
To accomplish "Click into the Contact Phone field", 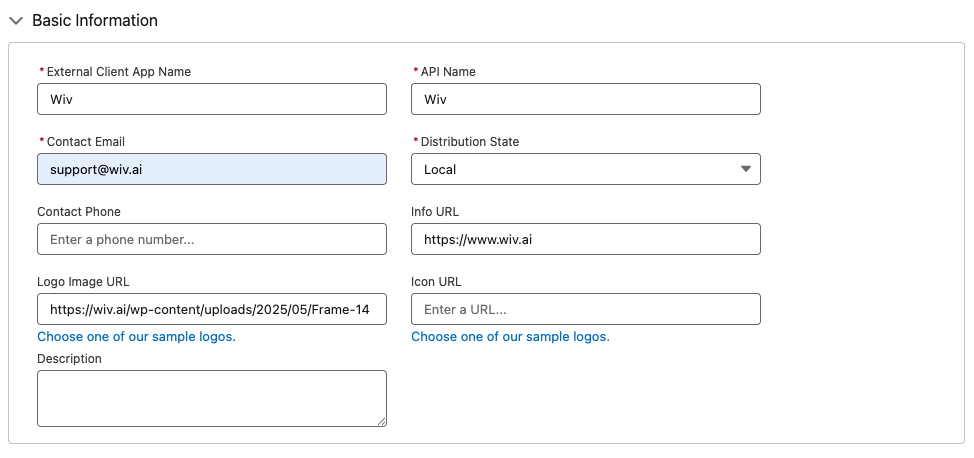I will tap(211, 239).
